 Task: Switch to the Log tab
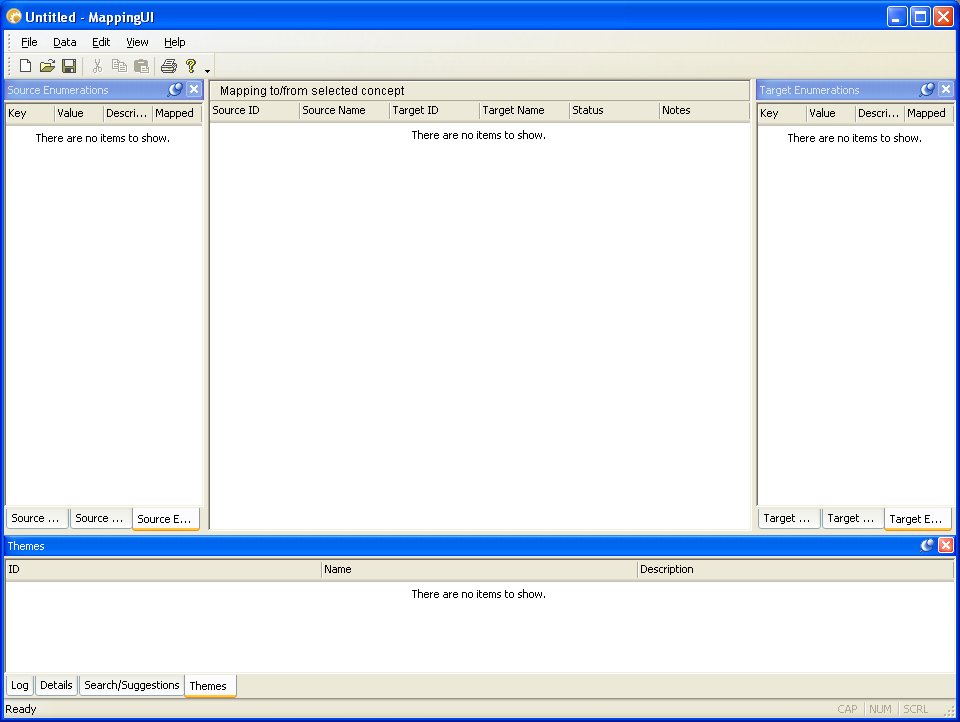click(x=20, y=685)
